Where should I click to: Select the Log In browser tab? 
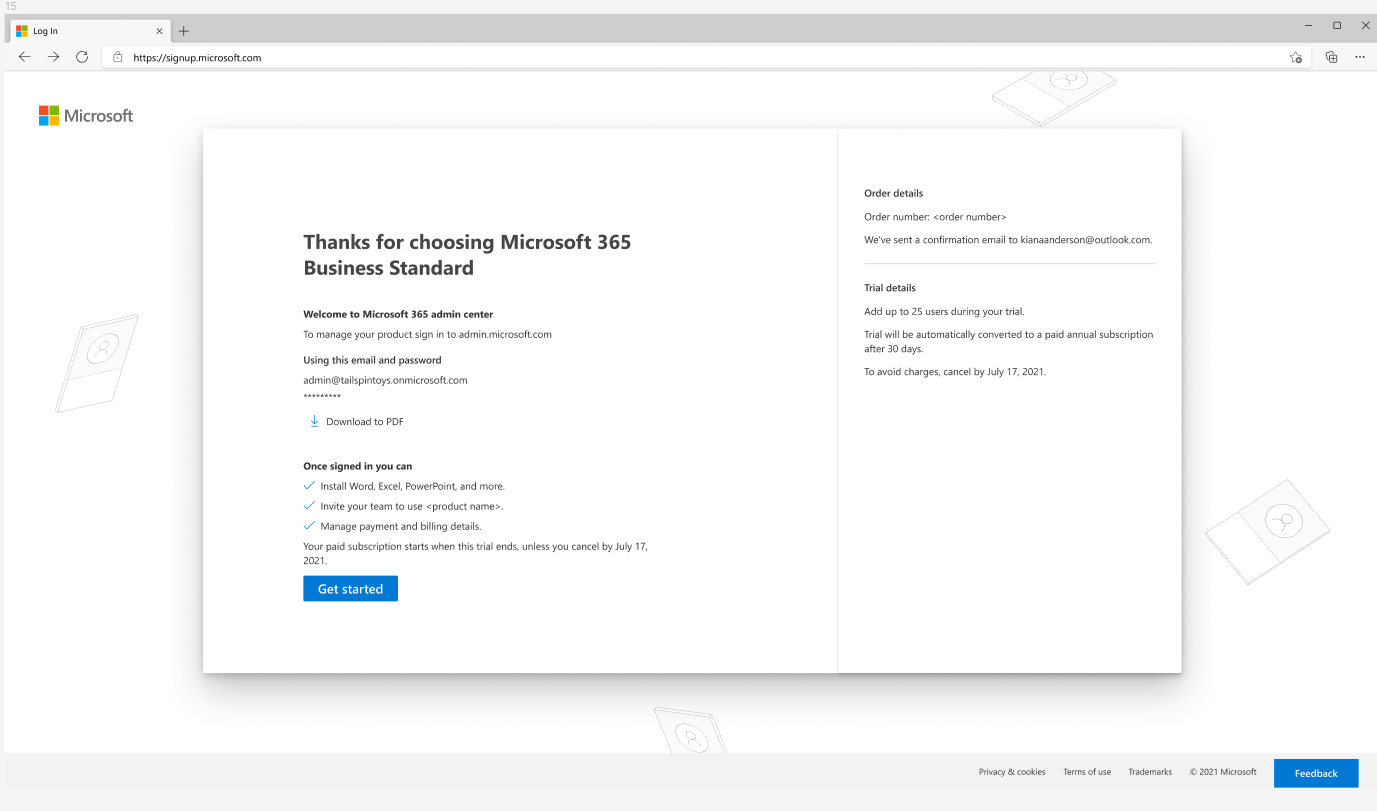[x=89, y=31]
